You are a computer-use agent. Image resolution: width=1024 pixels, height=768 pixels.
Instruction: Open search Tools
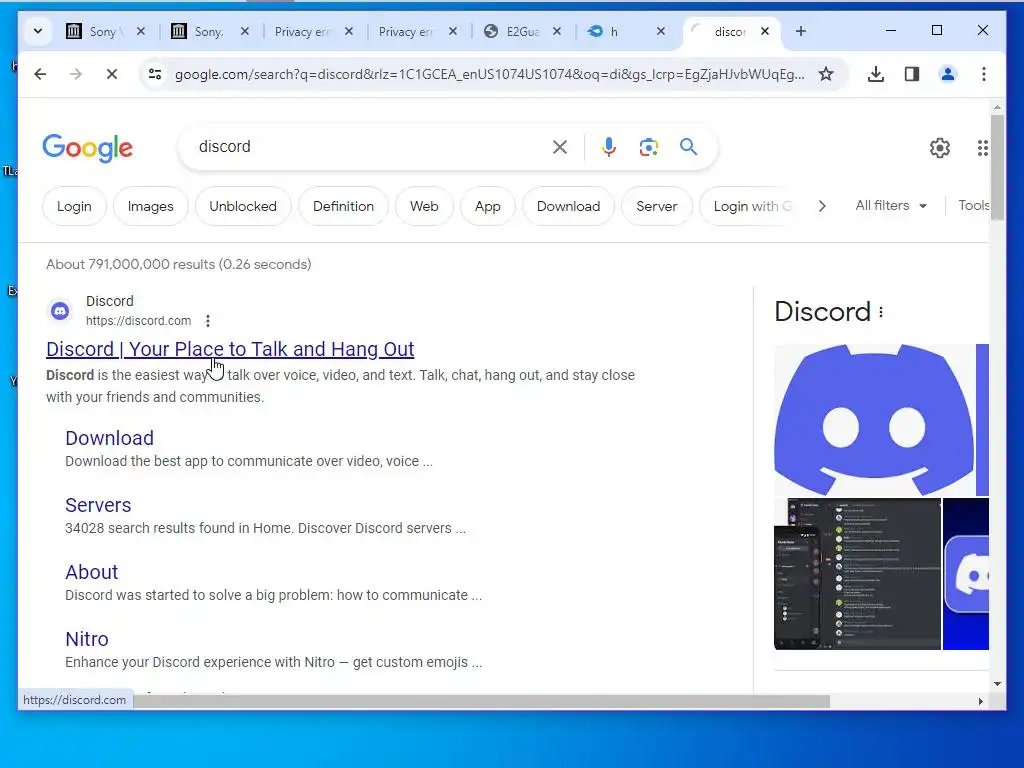click(x=973, y=206)
